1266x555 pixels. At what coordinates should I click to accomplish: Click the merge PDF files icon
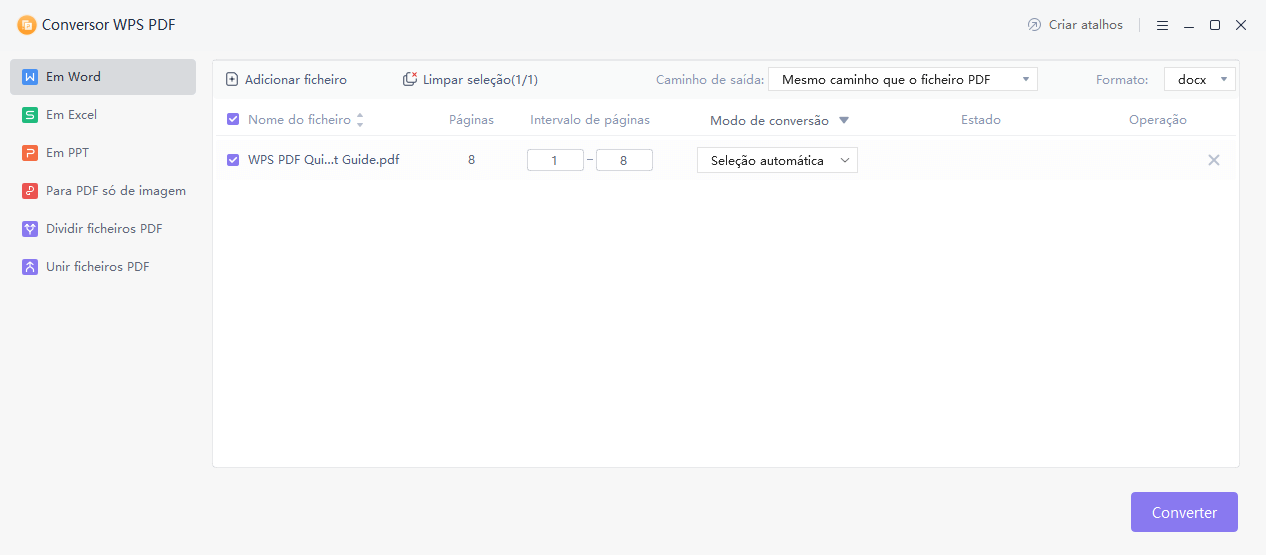pyautogui.click(x=30, y=267)
